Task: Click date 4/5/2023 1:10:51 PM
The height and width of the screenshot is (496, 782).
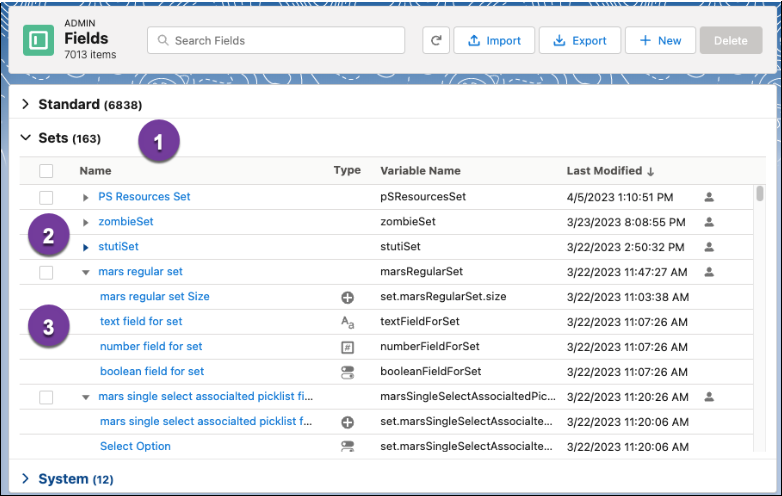Action: coord(620,197)
